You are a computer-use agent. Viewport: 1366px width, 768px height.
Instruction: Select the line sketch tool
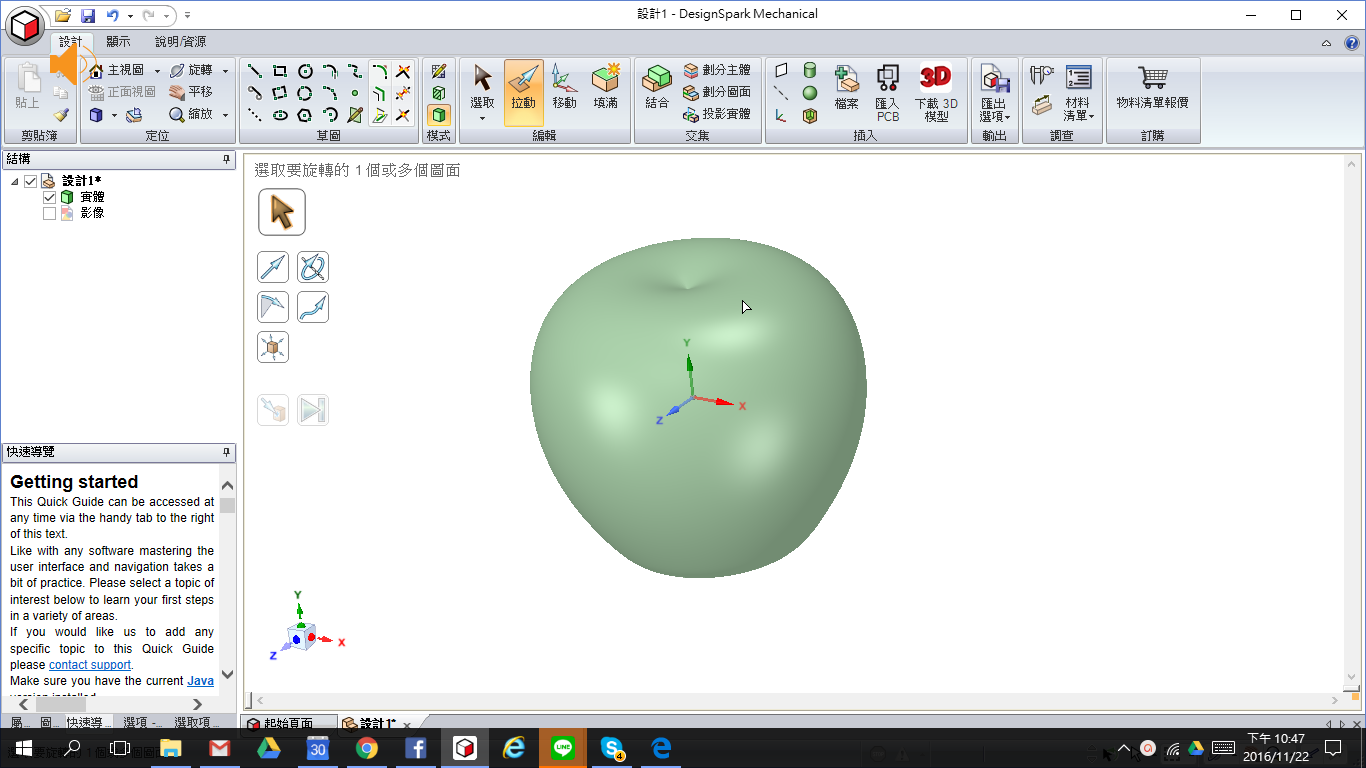click(x=255, y=71)
